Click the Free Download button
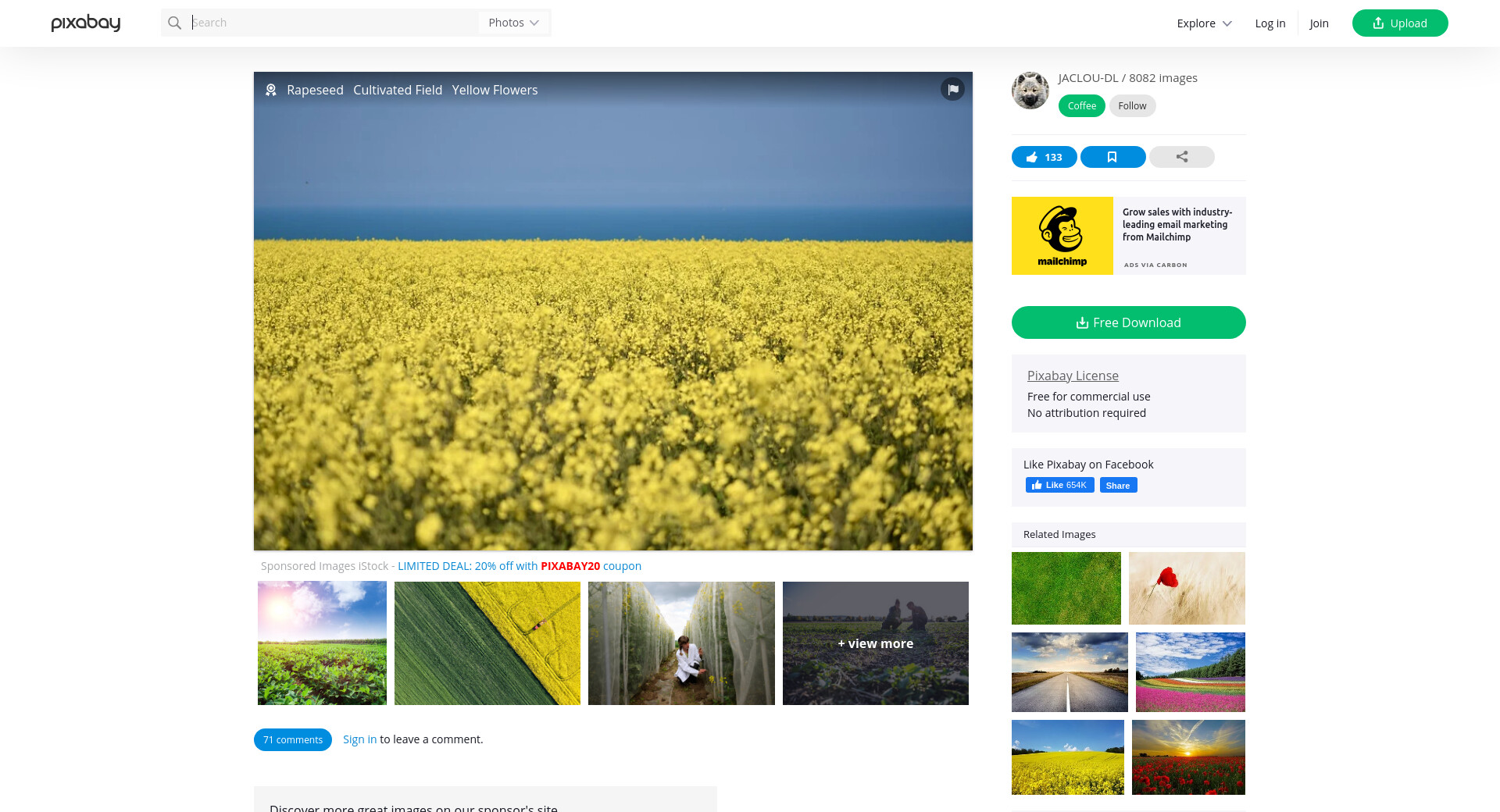Screen dimensions: 1500x812 pos(1129,322)
